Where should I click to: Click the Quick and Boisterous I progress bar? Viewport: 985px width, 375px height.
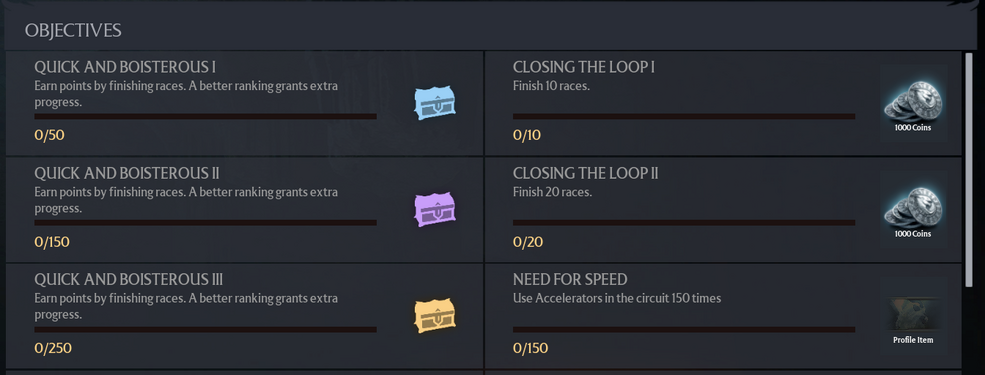click(205, 116)
